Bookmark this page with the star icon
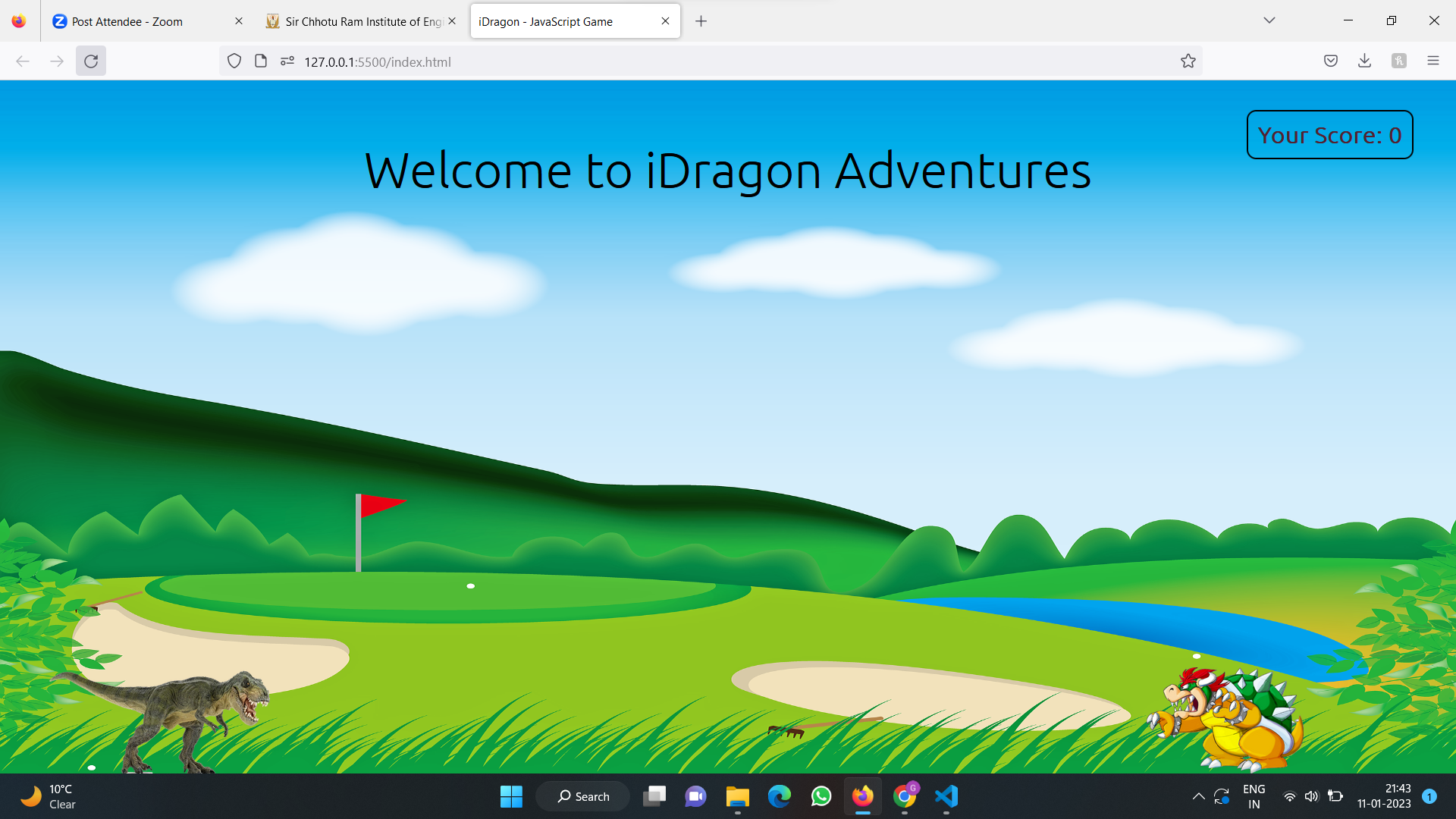This screenshot has height=819, width=1456. click(1188, 61)
